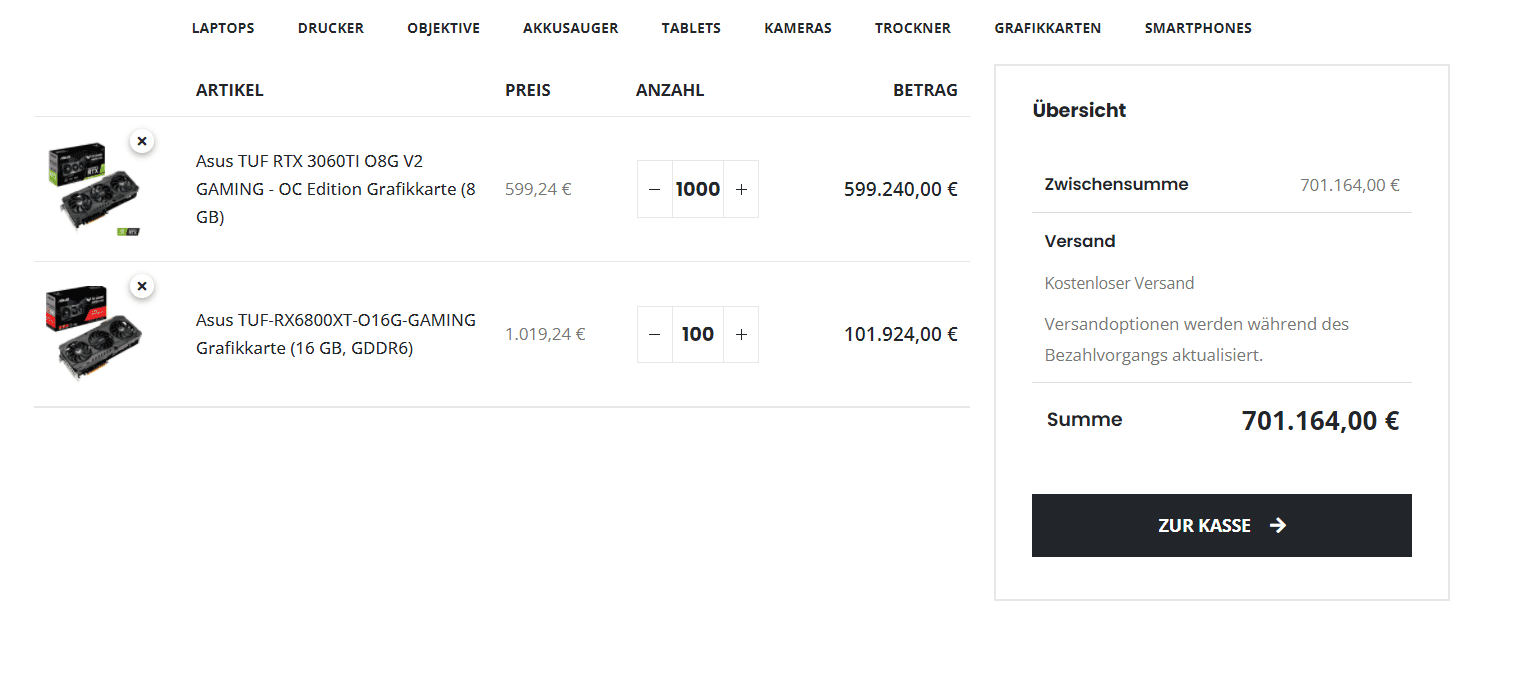Click the ANZAHL column header

670,90
